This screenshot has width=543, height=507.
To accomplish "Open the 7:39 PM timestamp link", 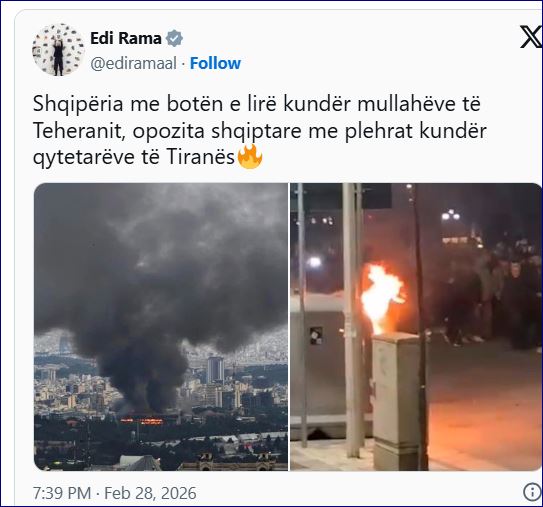I will coord(62,493).
